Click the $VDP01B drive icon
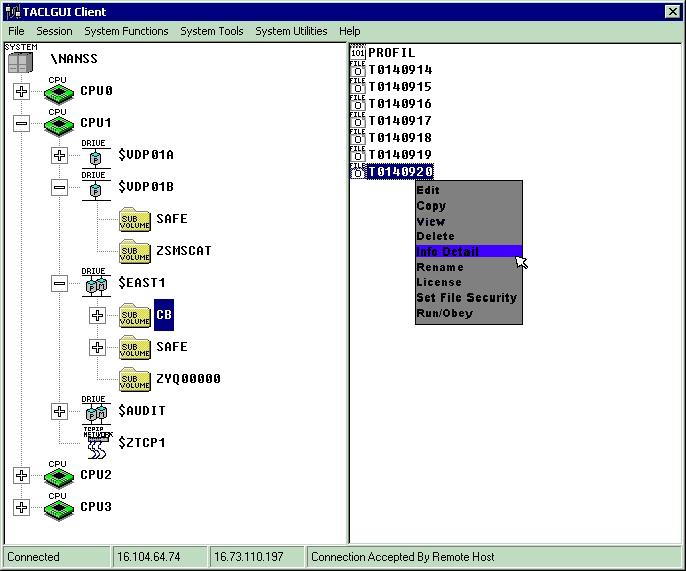The width and height of the screenshot is (686, 571). pyautogui.click(x=95, y=190)
